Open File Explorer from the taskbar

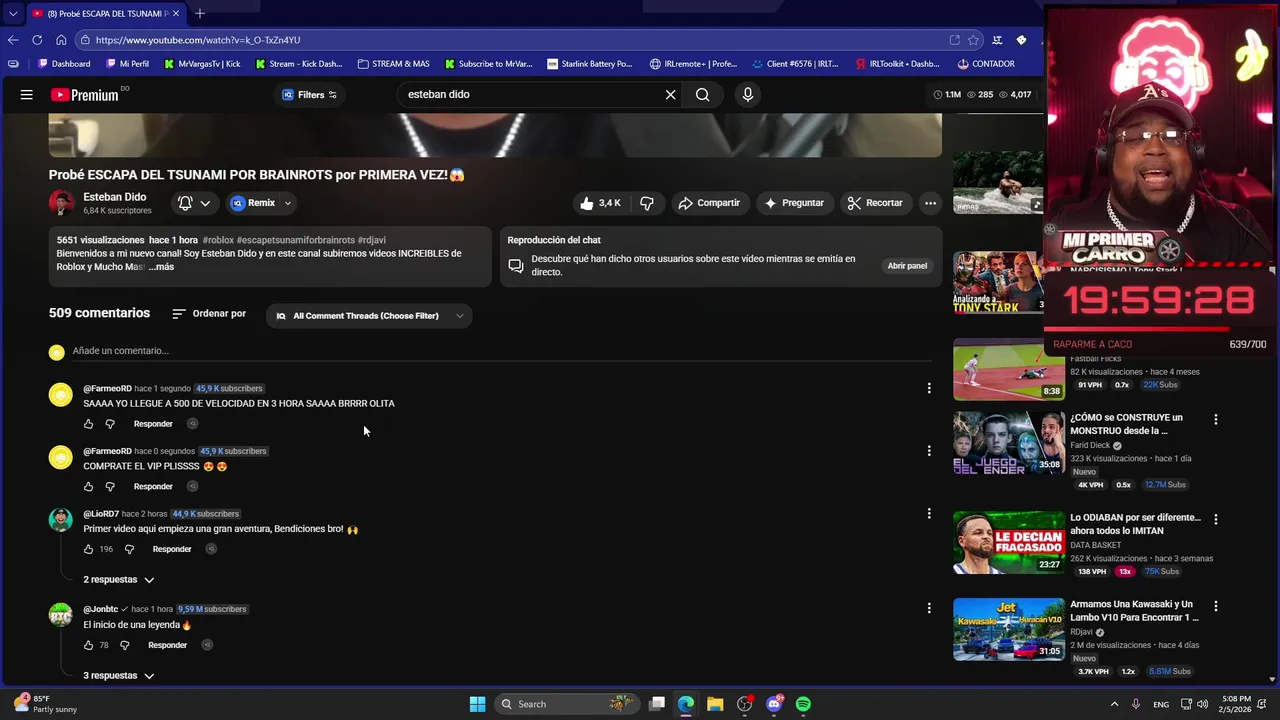click(715, 704)
